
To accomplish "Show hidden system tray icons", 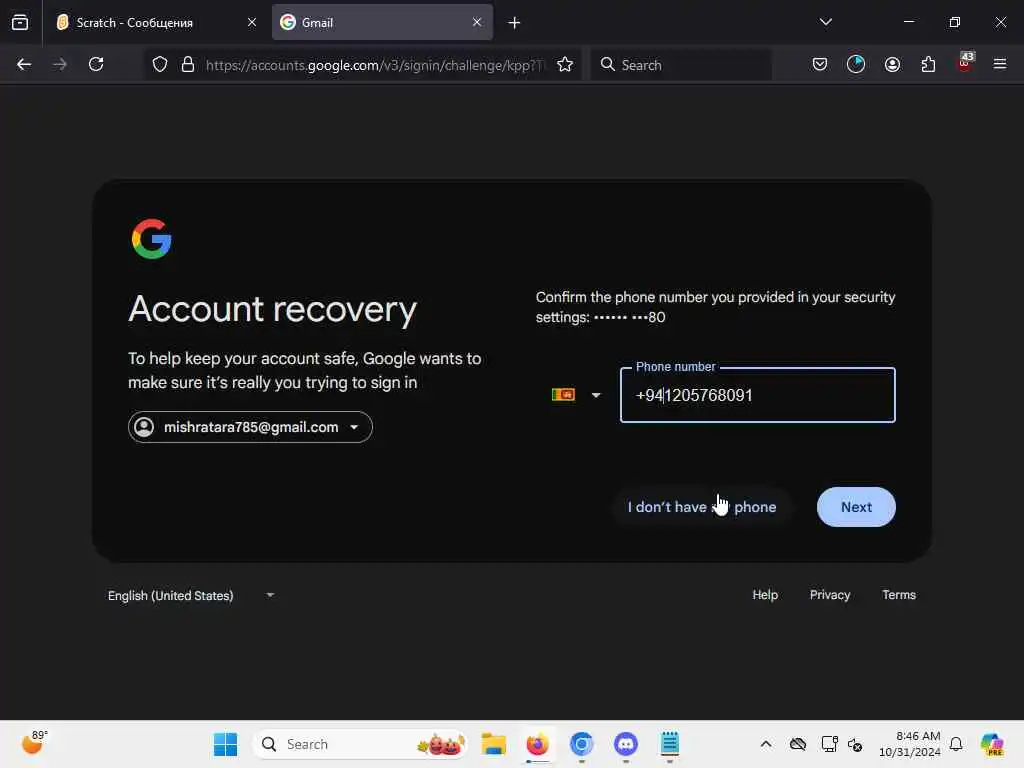I will point(766,744).
